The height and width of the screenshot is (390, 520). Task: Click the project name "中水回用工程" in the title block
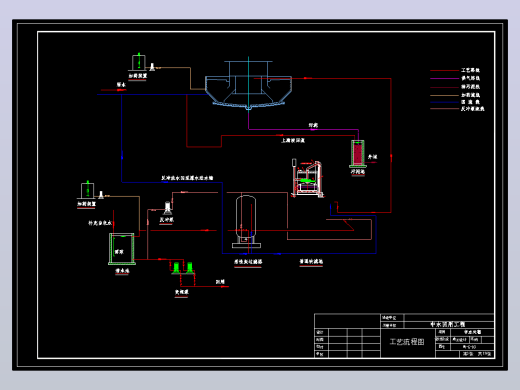coord(447,324)
